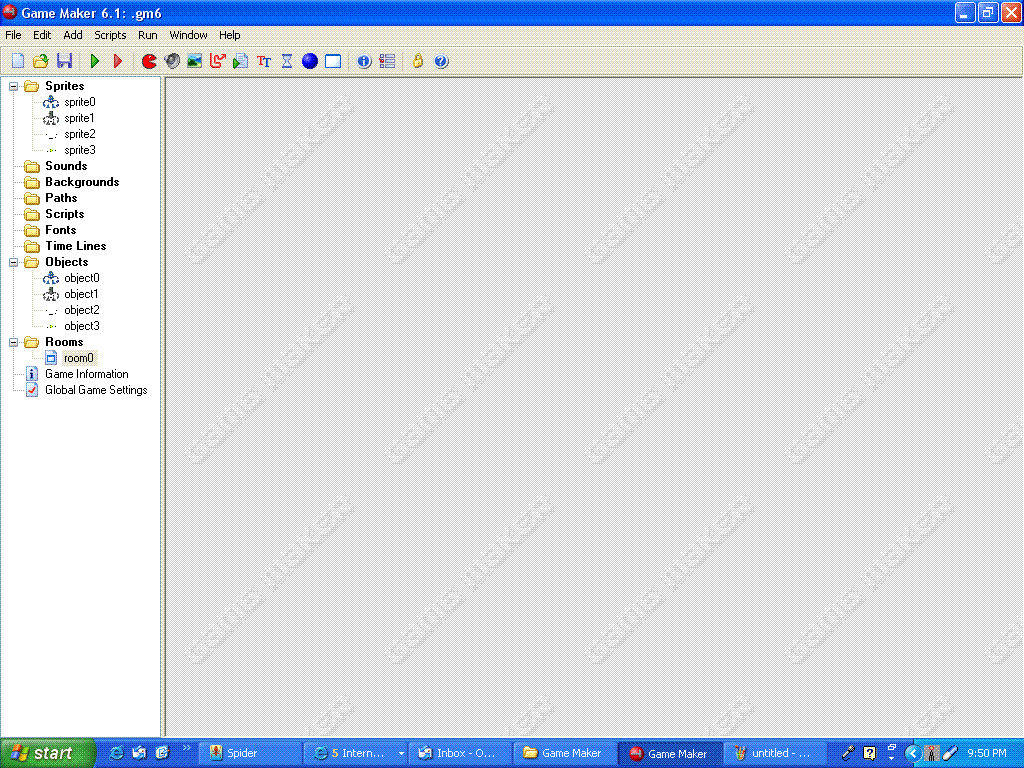This screenshot has height=768, width=1024.
Task: Open the Help menu
Action: 229,35
